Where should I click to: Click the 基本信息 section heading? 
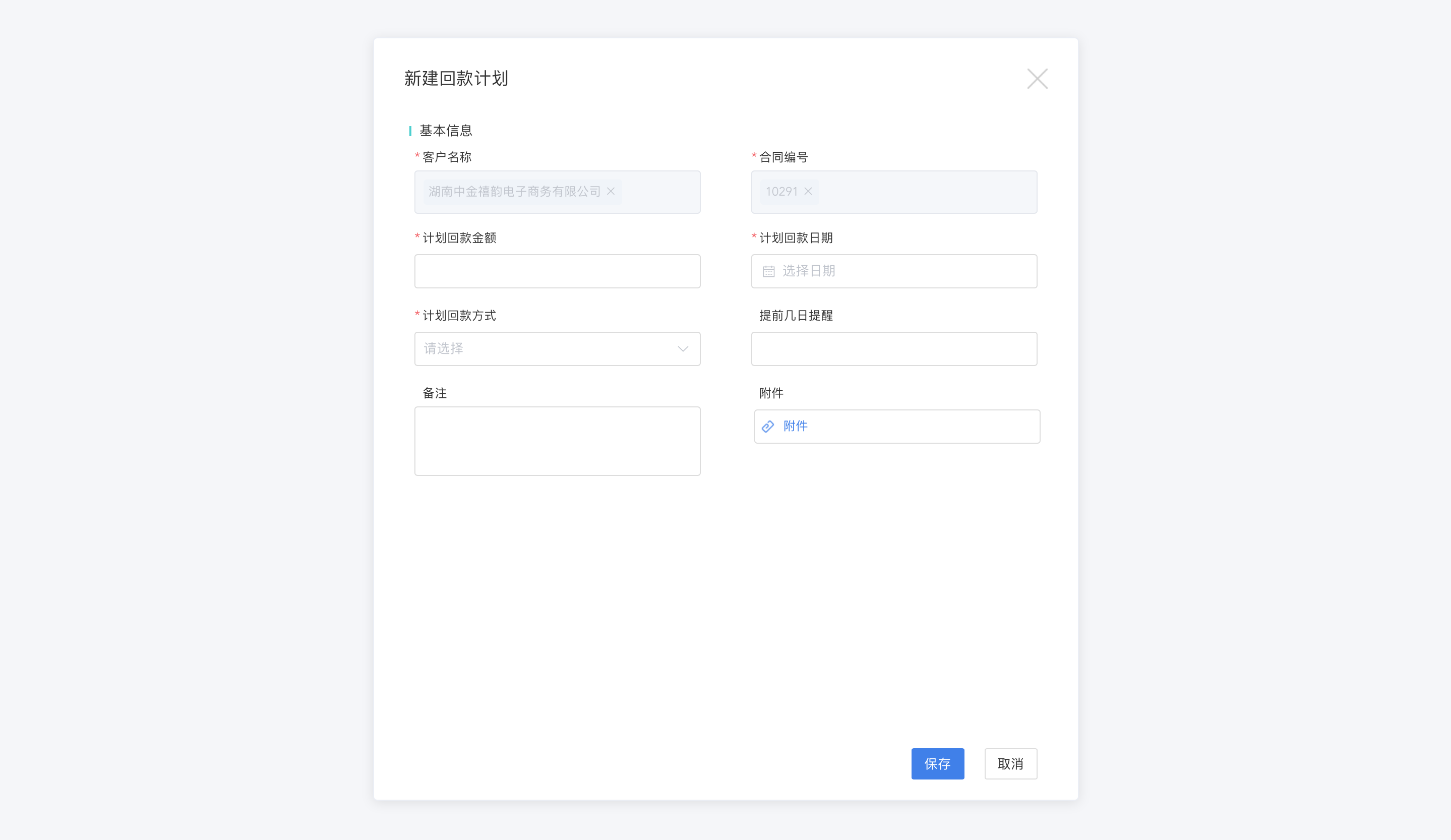[446, 131]
